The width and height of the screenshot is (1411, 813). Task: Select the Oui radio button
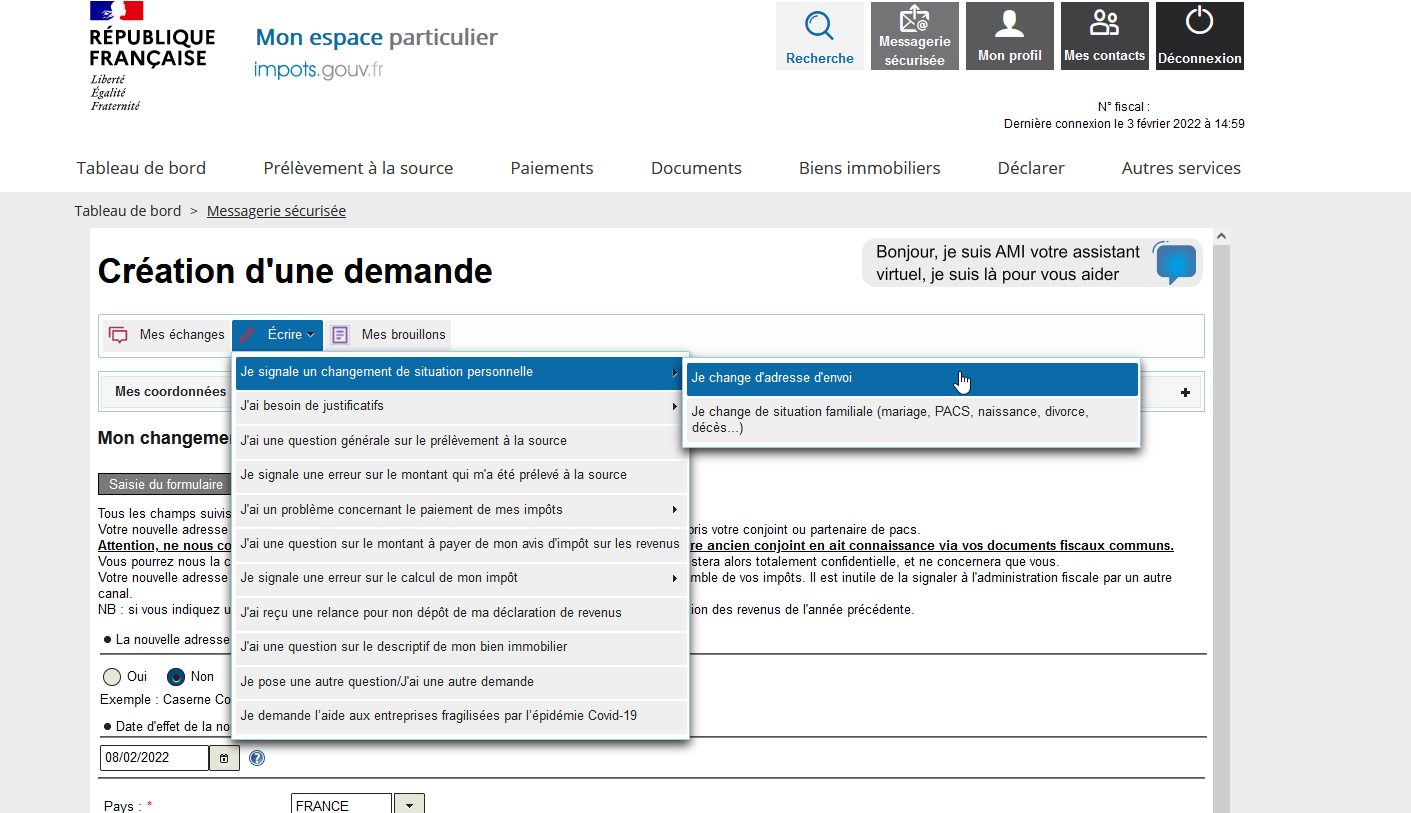coord(112,677)
